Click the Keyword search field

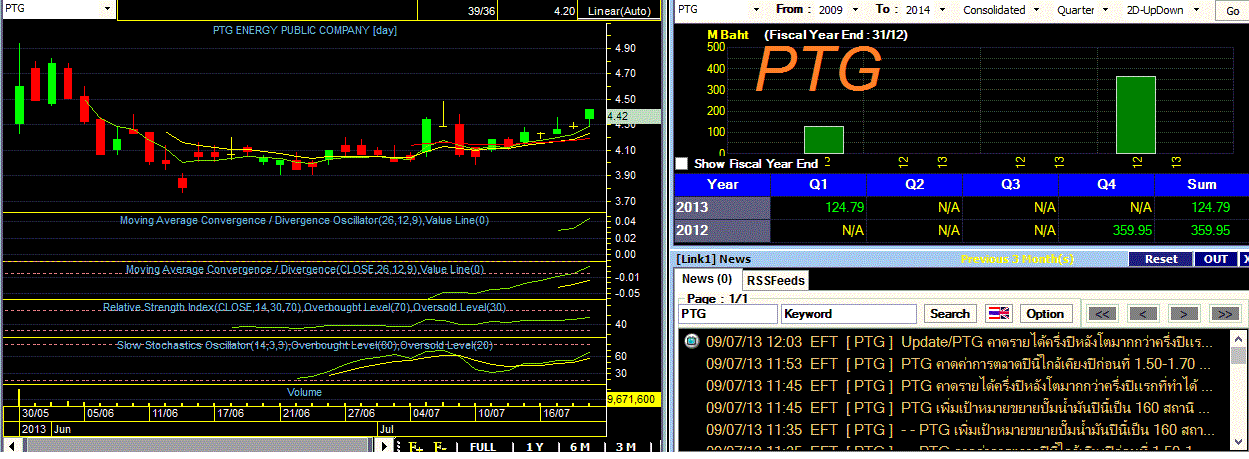point(848,314)
